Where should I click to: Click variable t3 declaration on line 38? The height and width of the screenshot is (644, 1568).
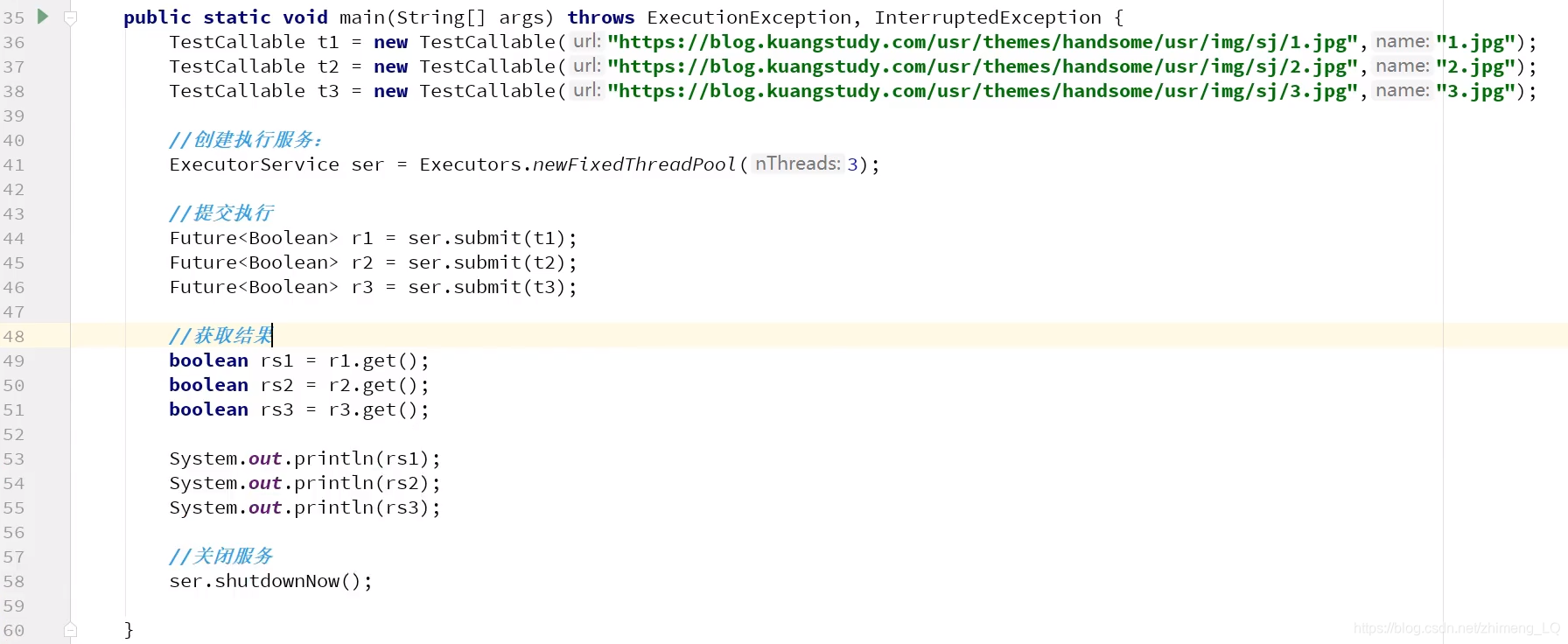click(328, 91)
